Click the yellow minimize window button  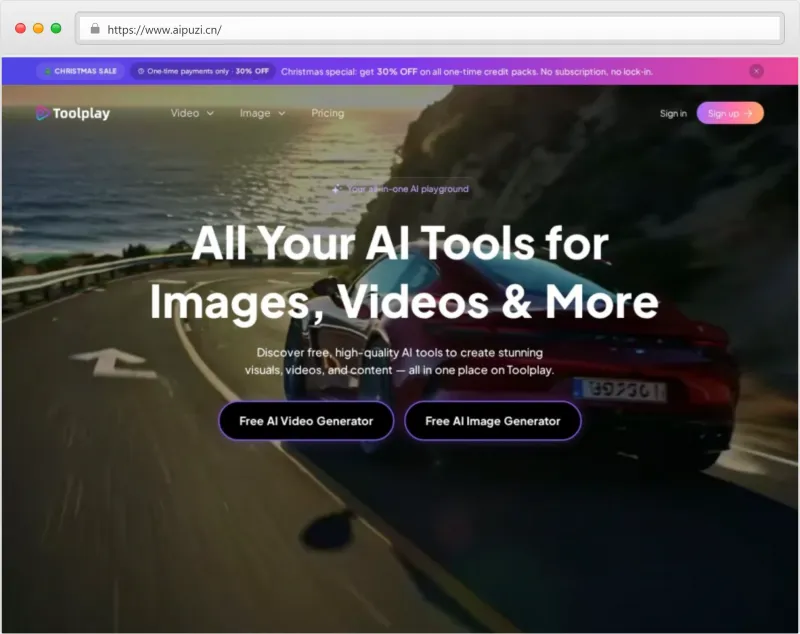pyautogui.click(x=38, y=29)
